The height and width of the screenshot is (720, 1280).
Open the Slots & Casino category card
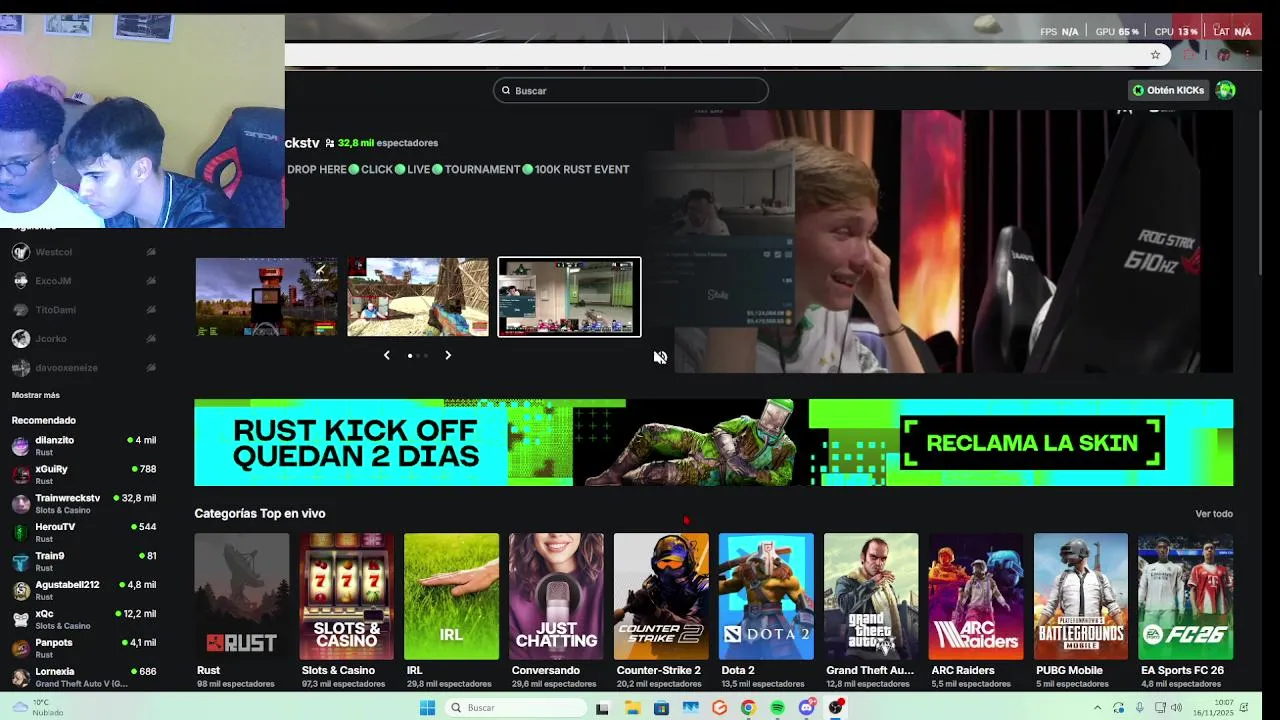347,596
